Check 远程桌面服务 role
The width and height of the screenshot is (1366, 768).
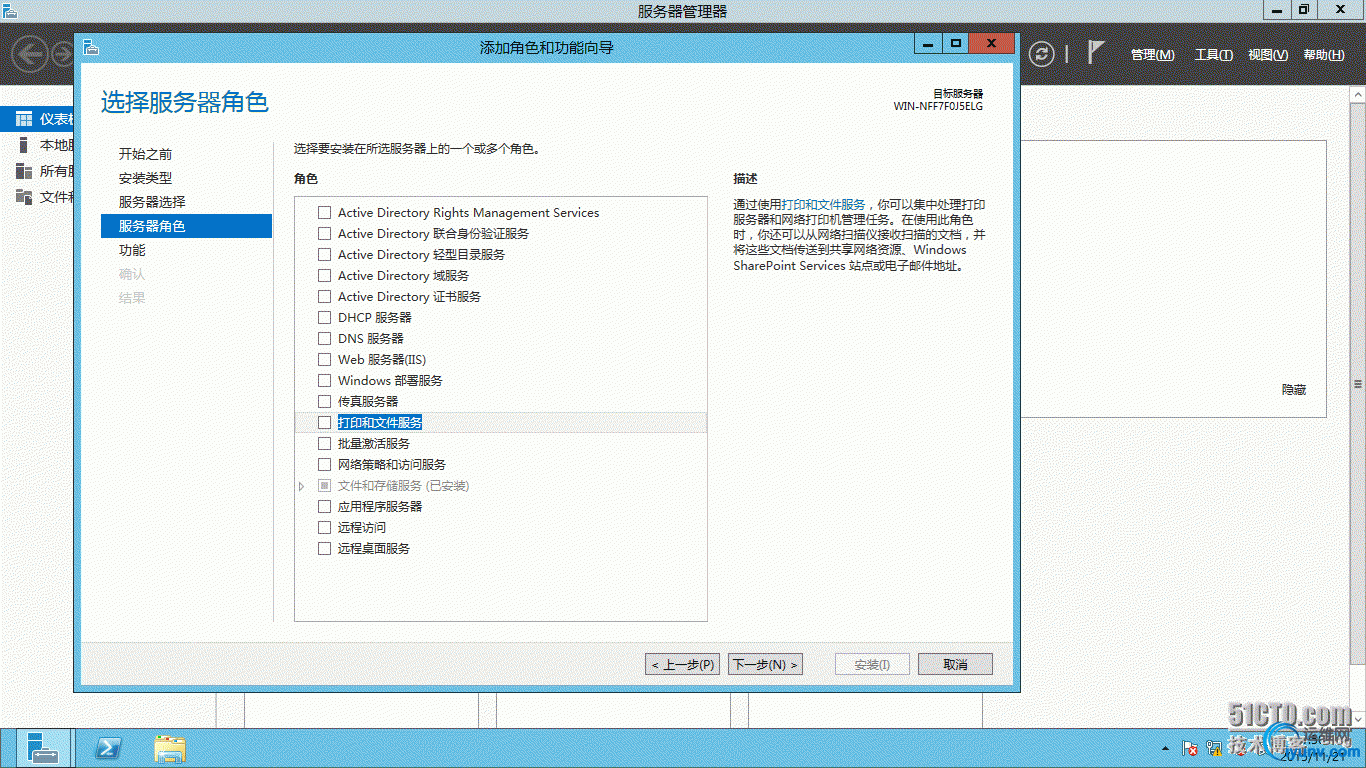pos(324,548)
